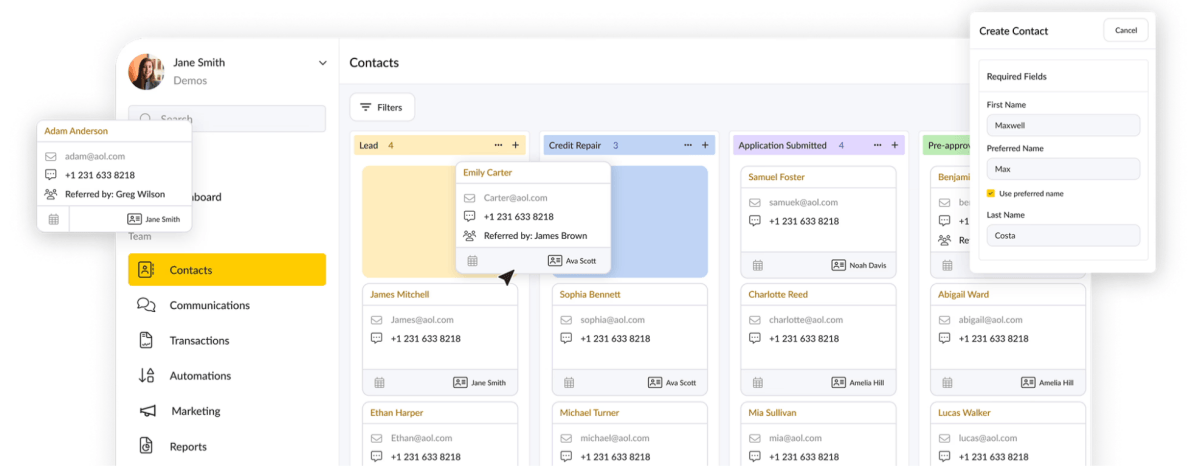Click the calendar icon on James Mitchell card
1200x472 pixels.
pos(380,382)
